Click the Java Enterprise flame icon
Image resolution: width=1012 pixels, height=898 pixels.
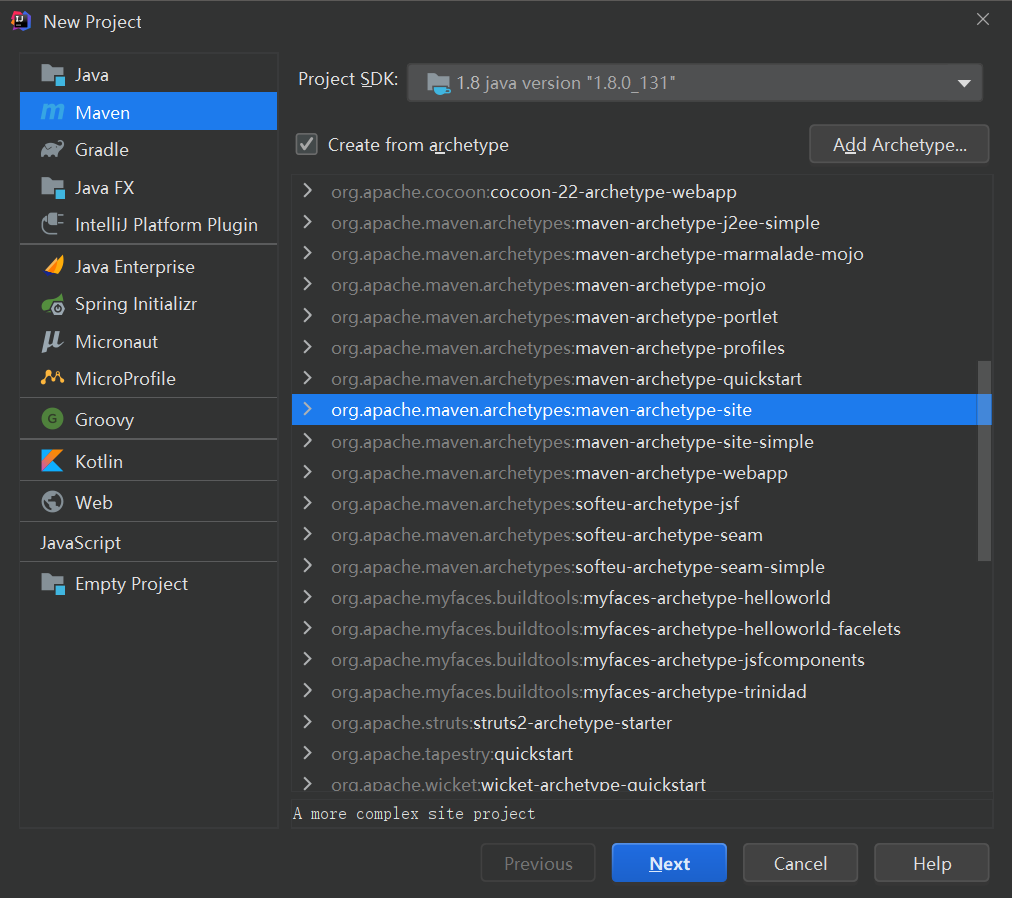[x=54, y=265]
